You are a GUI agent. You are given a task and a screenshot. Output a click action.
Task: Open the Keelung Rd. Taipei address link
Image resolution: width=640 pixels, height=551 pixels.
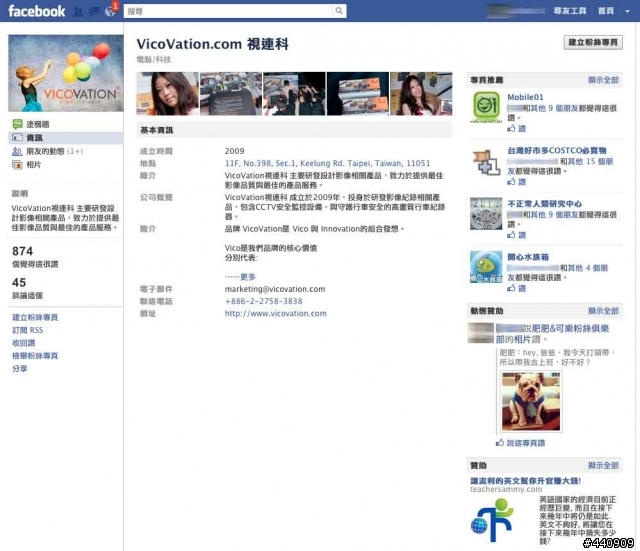(327, 163)
